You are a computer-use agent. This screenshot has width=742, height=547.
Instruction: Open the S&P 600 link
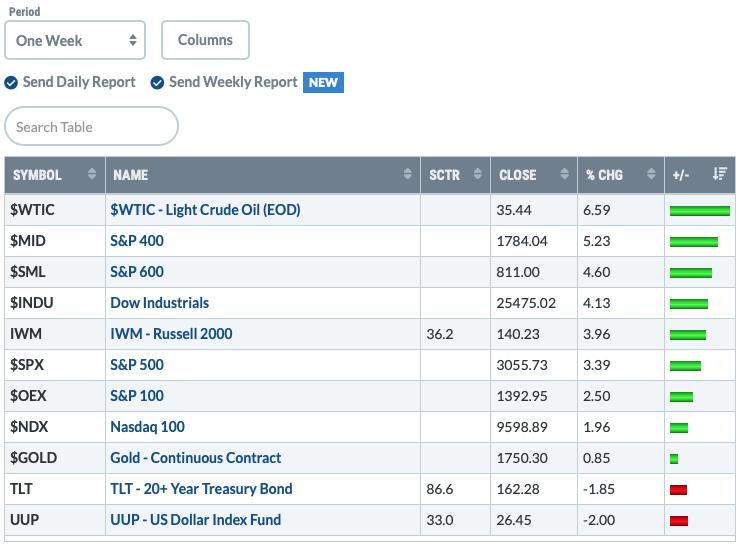click(x=137, y=272)
